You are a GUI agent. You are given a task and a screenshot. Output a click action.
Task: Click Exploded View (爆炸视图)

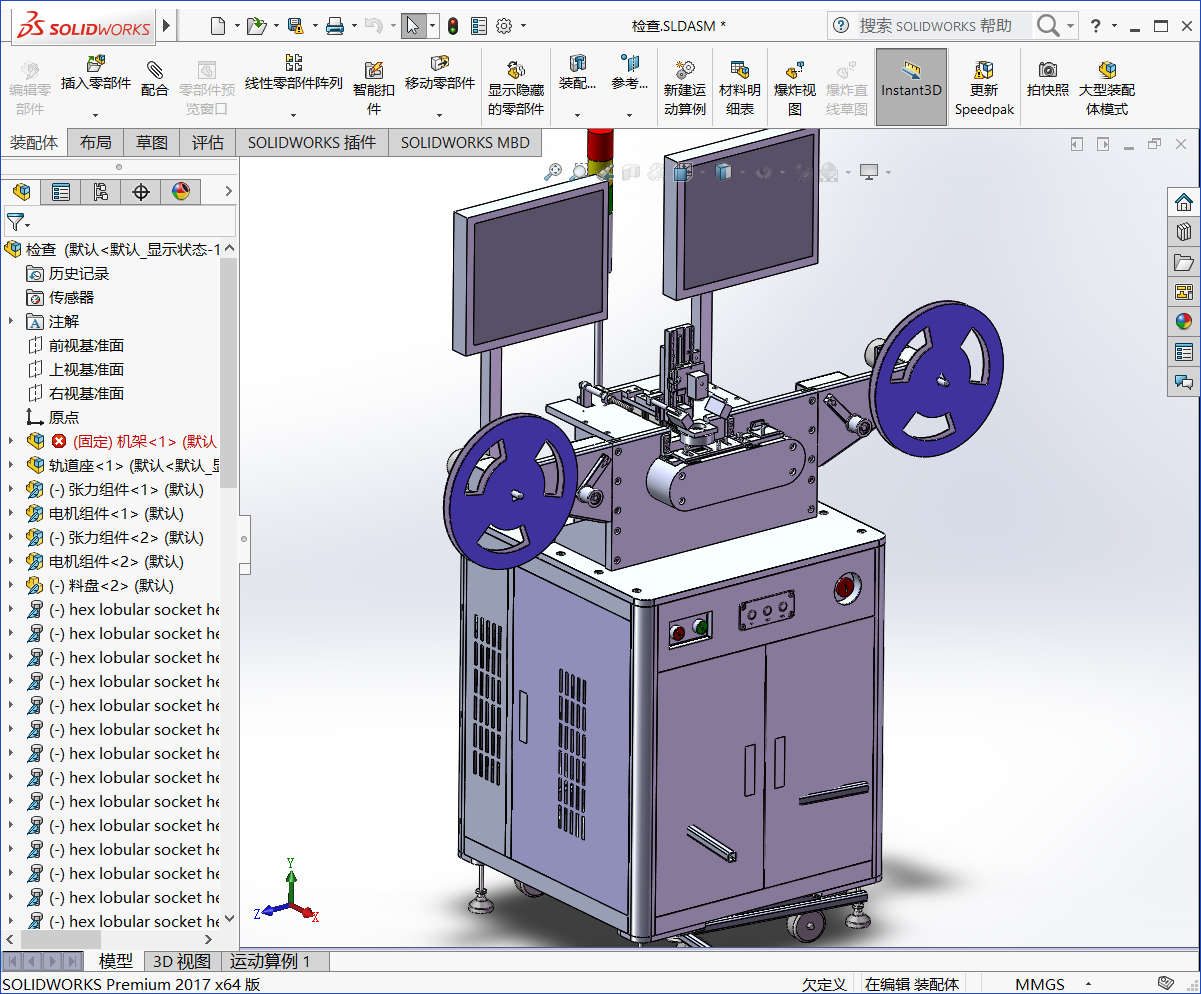(795, 89)
